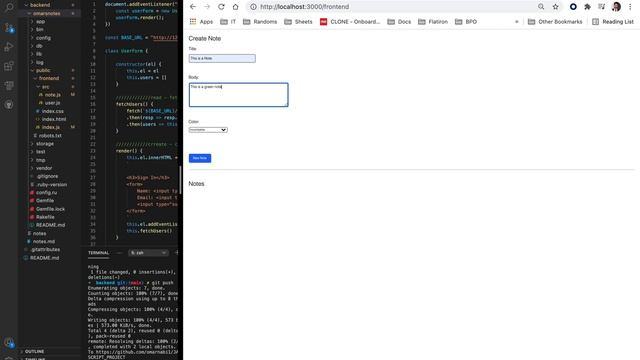Click the blue New Note button
The image size is (640, 360).
coord(200,158)
